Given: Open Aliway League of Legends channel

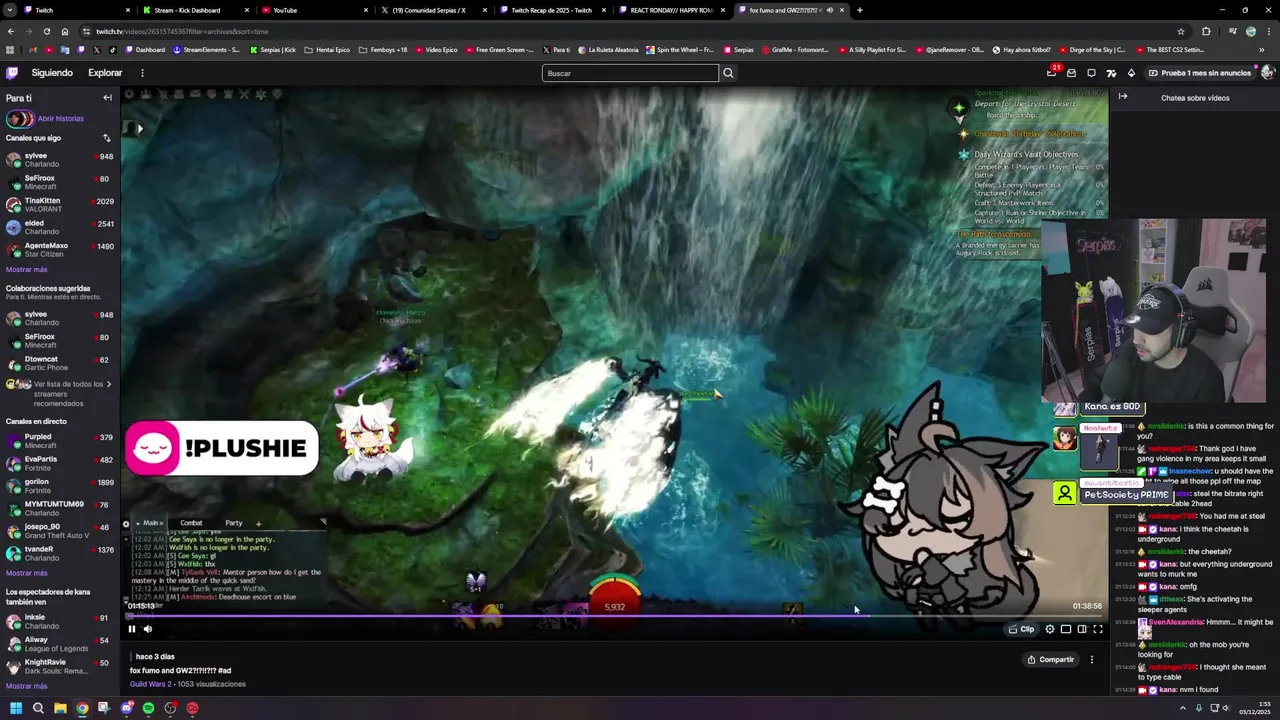Looking at the screenshot, I should [x=60, y=644].
